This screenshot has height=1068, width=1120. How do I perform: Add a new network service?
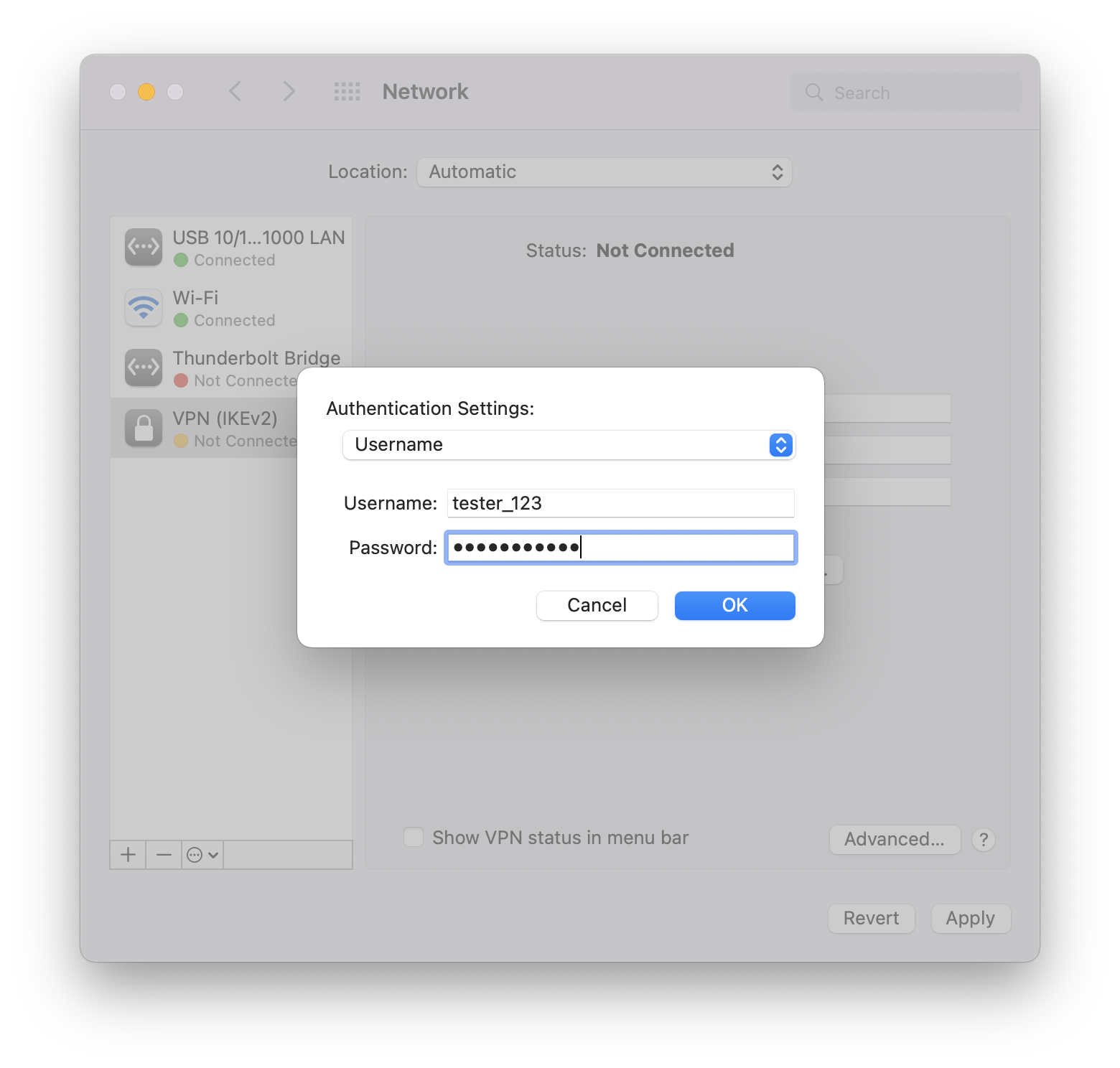[128, 855]
